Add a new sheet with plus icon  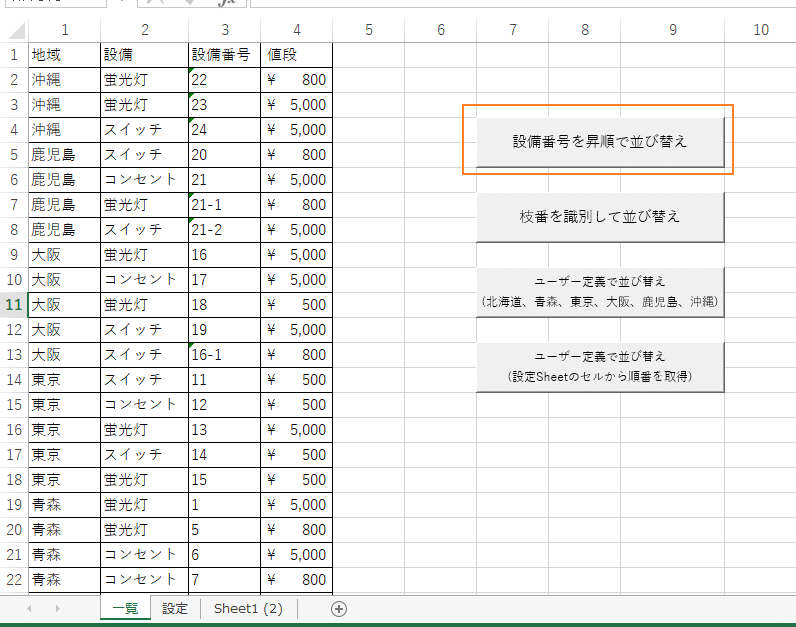pyautogui.click(x=339, y=609)
